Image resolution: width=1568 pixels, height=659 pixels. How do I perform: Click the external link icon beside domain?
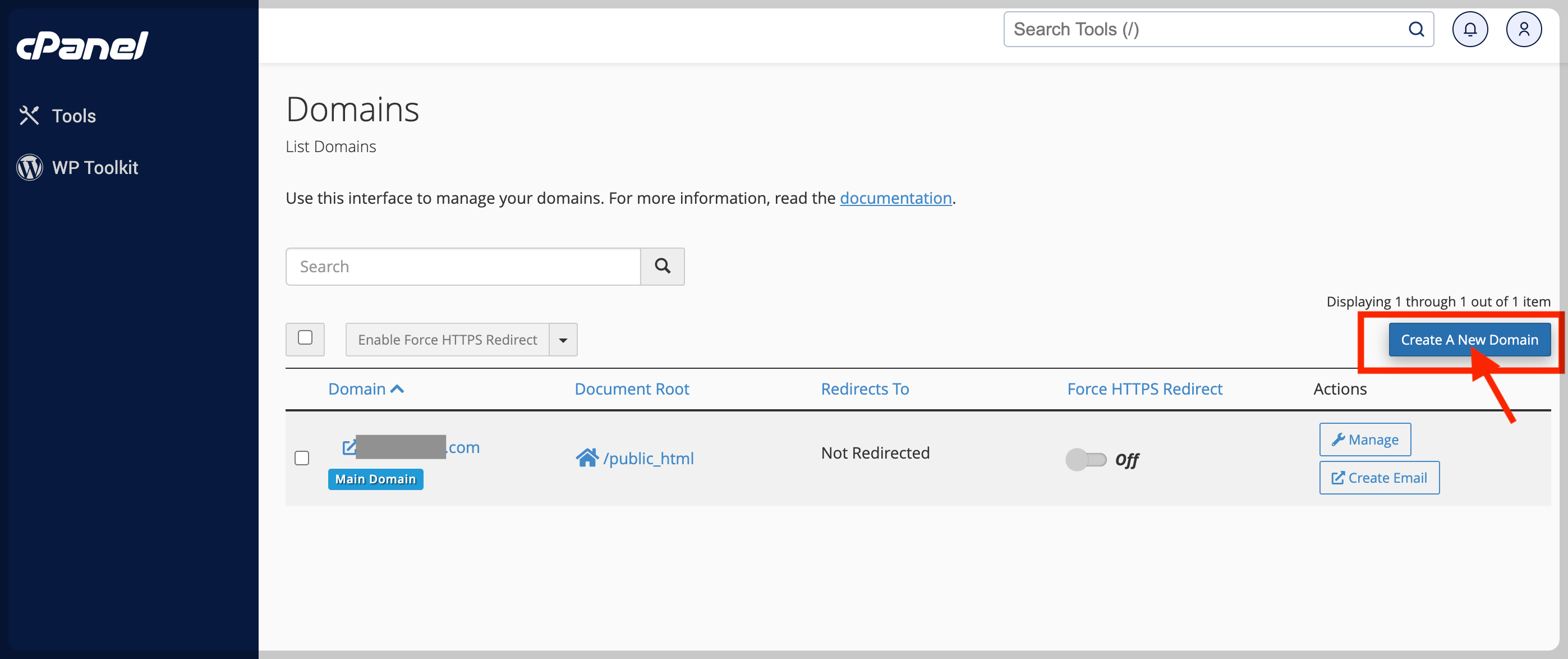tap(349, 447)
